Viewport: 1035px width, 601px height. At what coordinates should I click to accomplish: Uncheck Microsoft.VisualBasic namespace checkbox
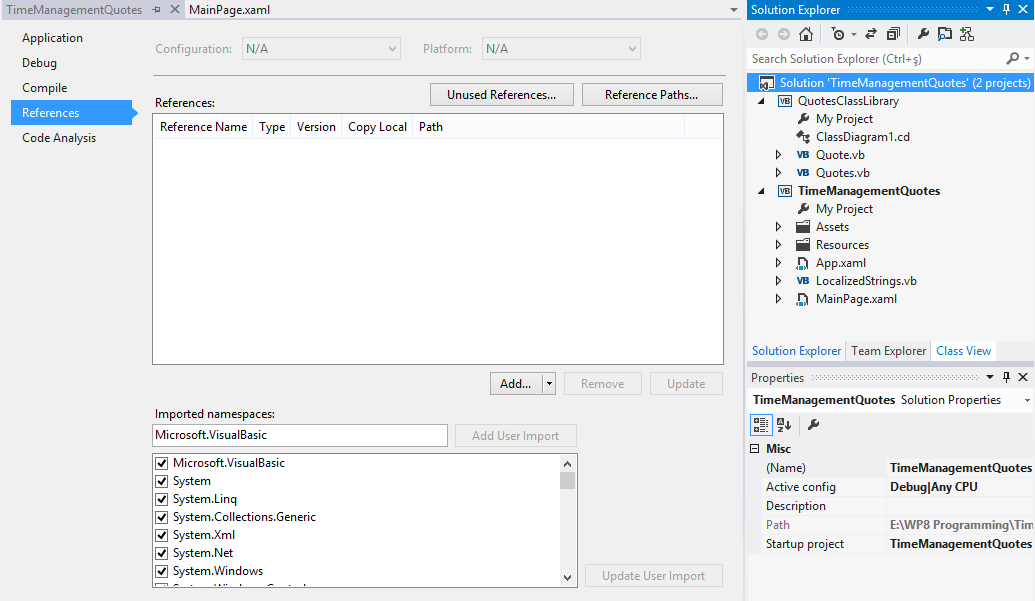[x=162, y=463]
